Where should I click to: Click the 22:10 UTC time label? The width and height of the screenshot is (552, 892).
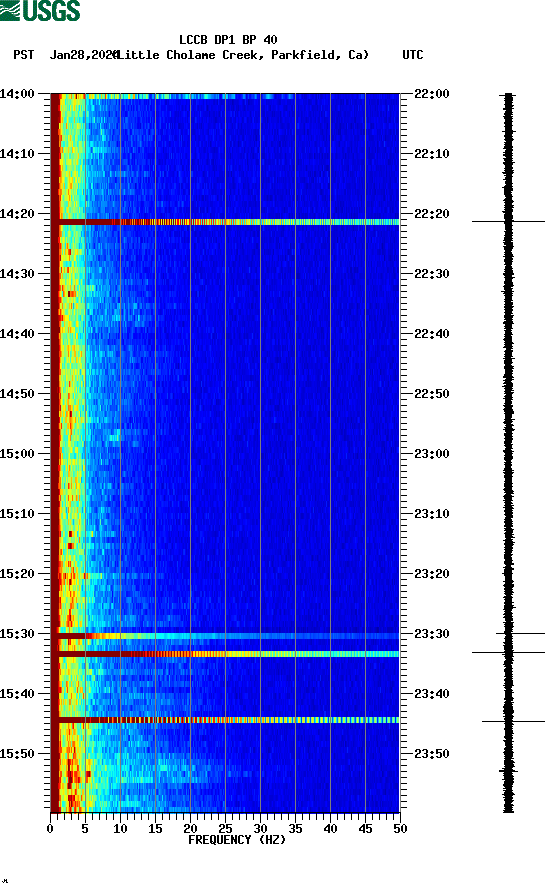[432, 154]
